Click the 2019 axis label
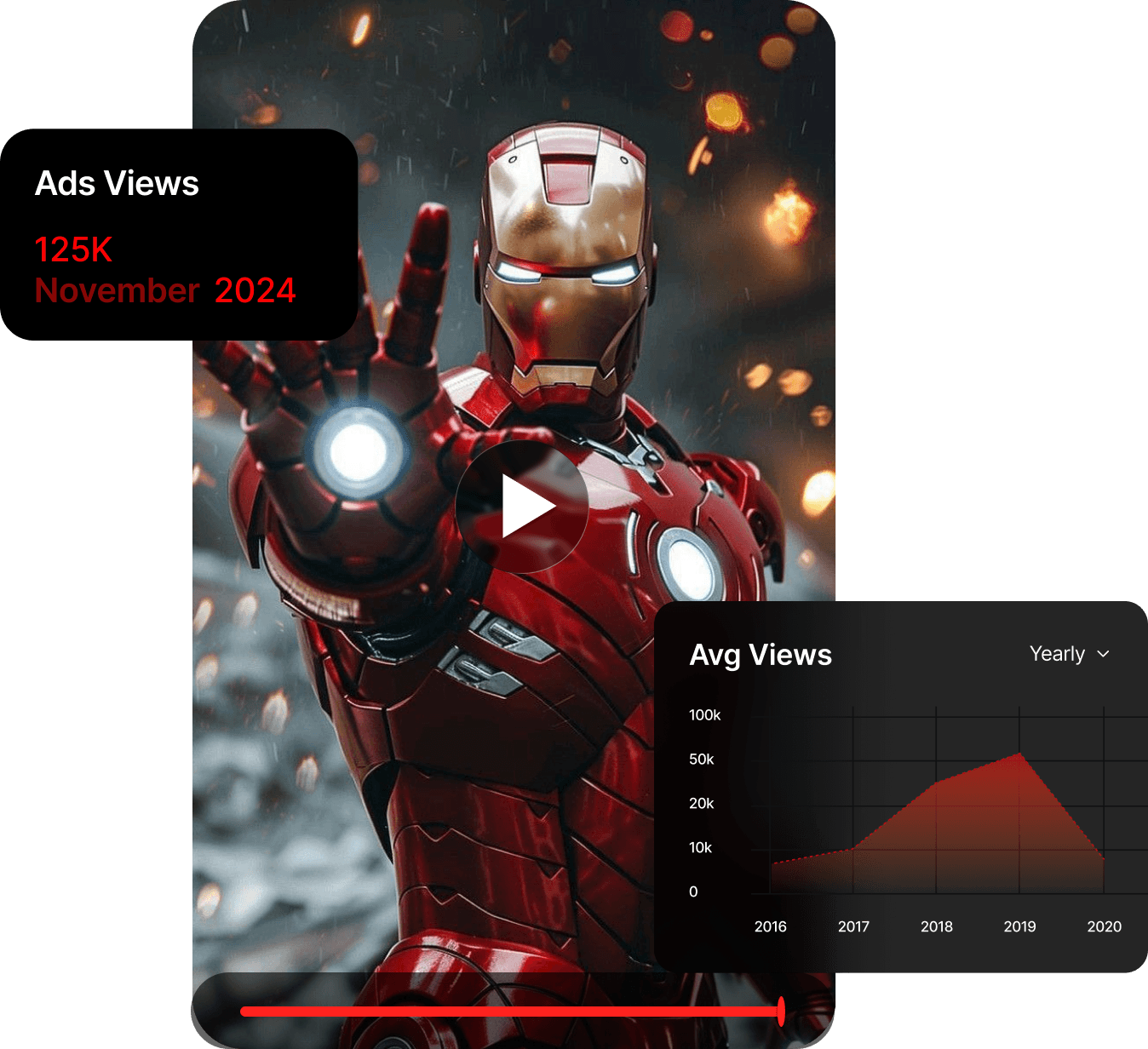This screenshot has height=1049, width=1148. coord(1019,926)
